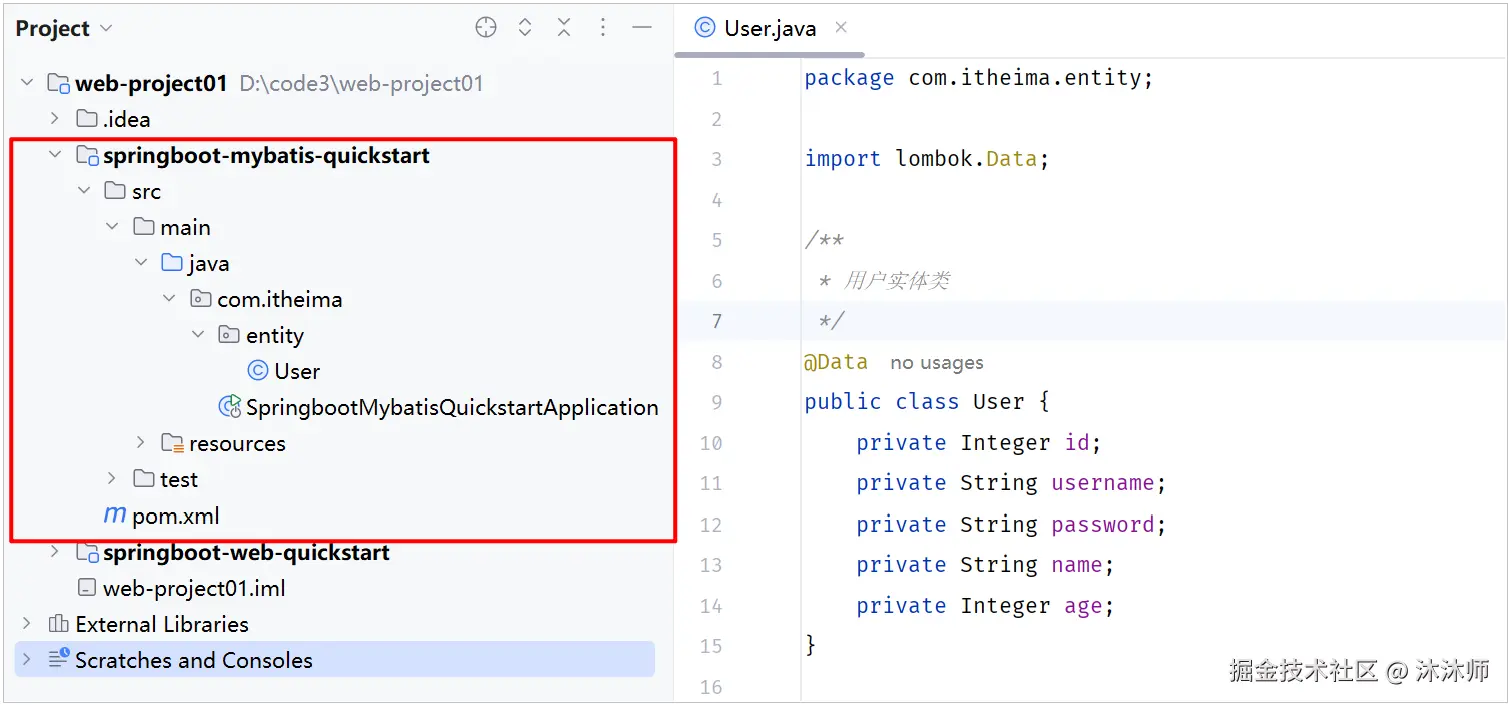
Task: Click the 'no usages' hint beside @Data
Action: (x=937, y=363)
